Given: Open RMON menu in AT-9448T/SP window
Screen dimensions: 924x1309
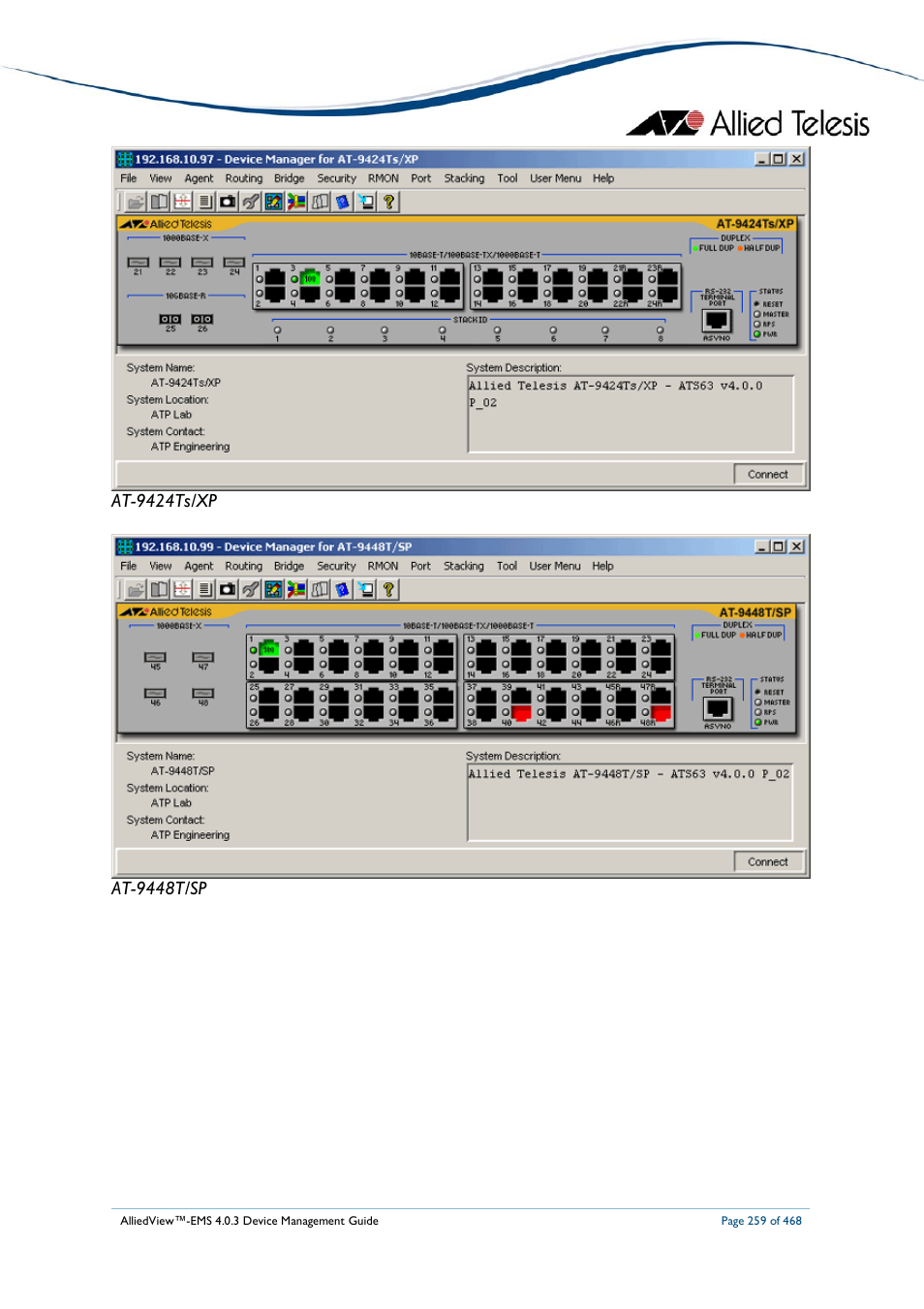Looking at the screenshot, I should point(383,566).
